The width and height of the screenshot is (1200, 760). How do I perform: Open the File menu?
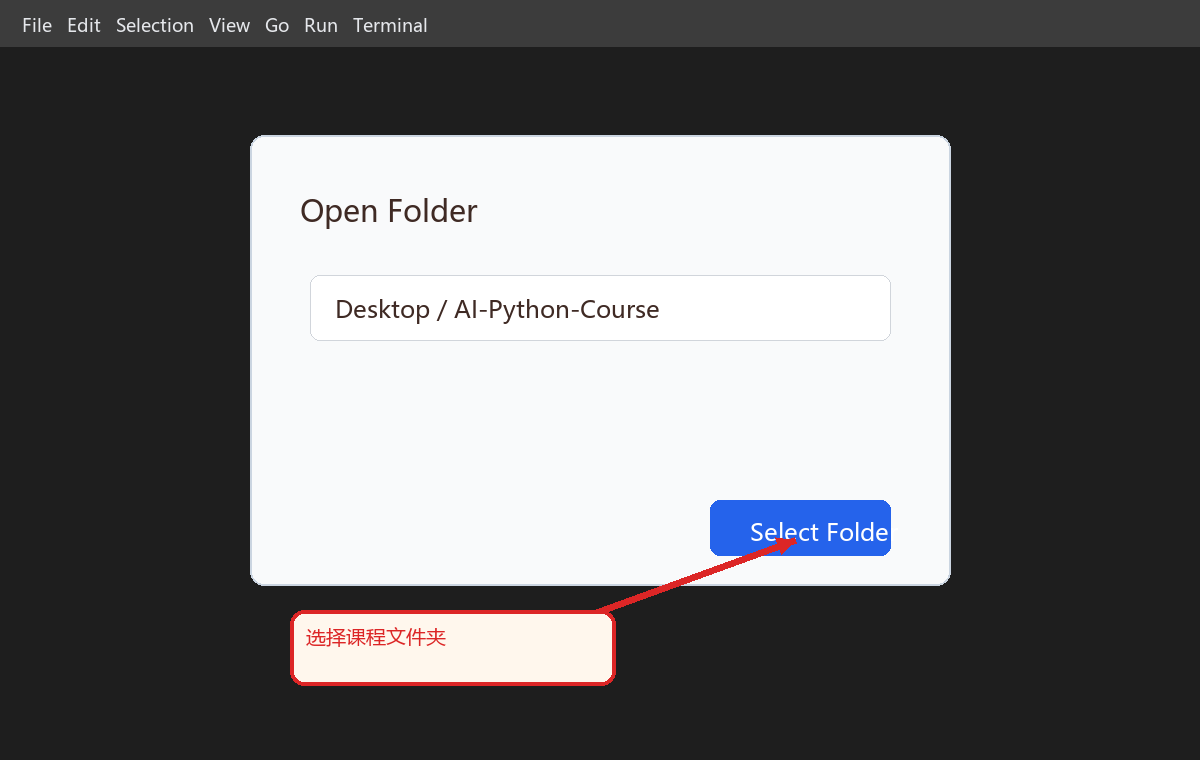37,25
